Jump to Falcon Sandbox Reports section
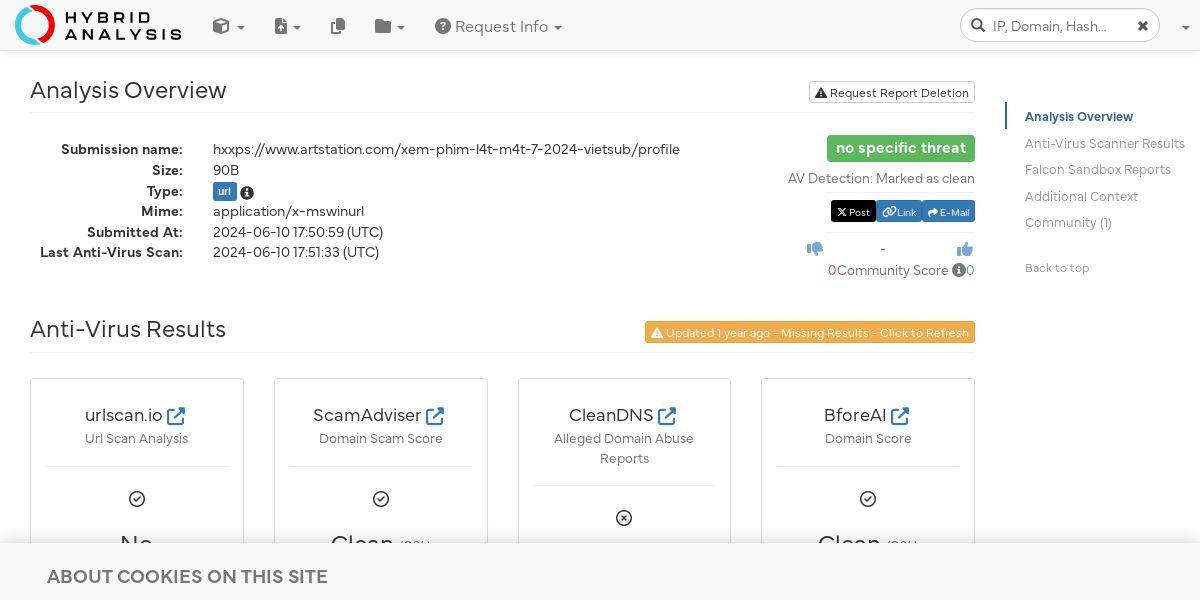 click(1098, 170)
